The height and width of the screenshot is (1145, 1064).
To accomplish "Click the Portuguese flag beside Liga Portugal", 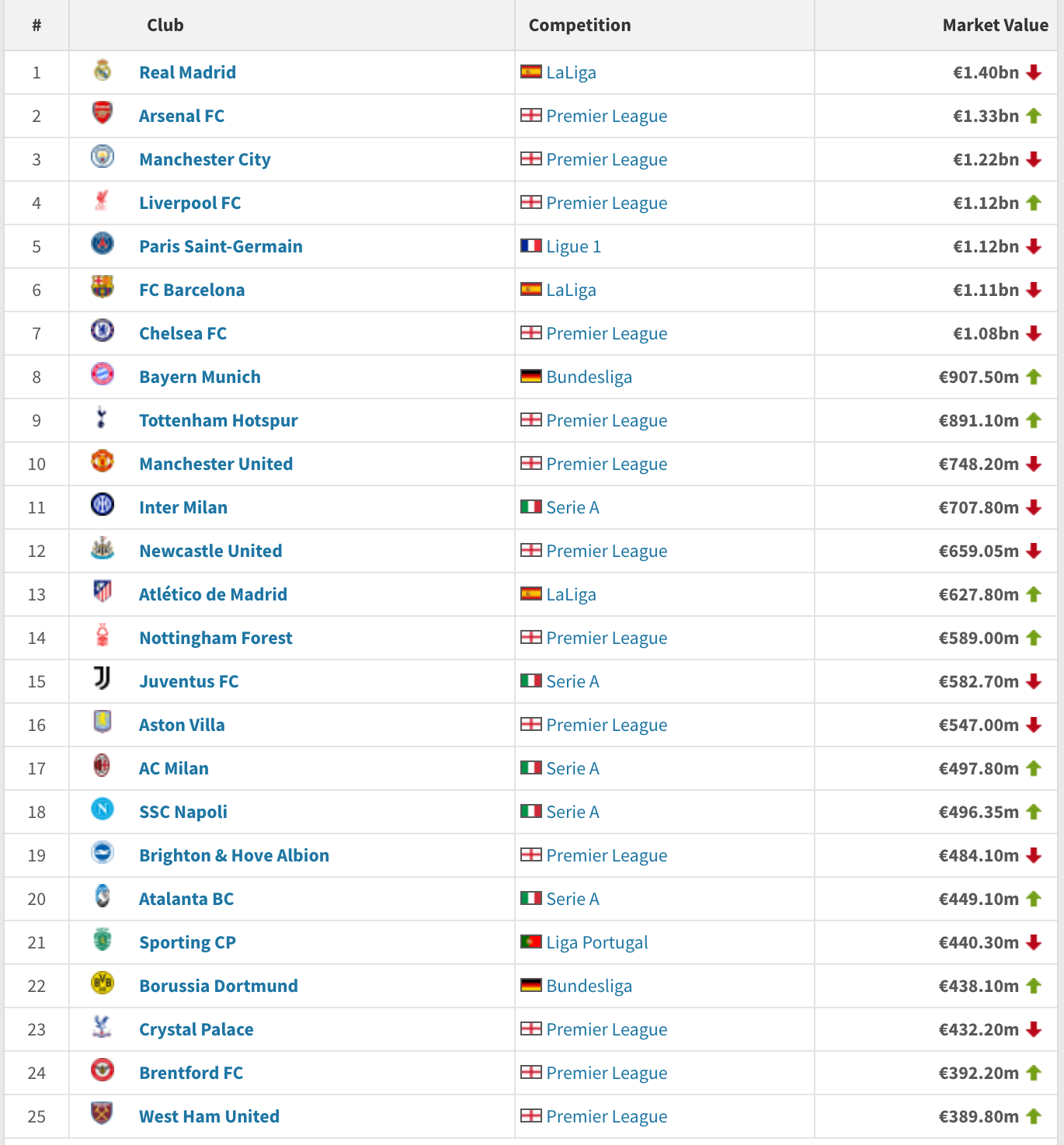I will click(x=531, y=942).
